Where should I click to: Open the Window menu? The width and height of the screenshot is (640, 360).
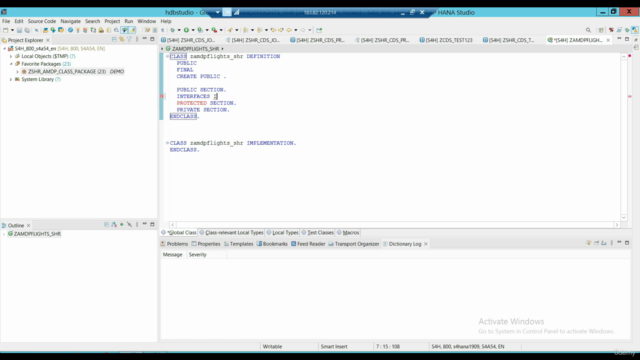147,21
